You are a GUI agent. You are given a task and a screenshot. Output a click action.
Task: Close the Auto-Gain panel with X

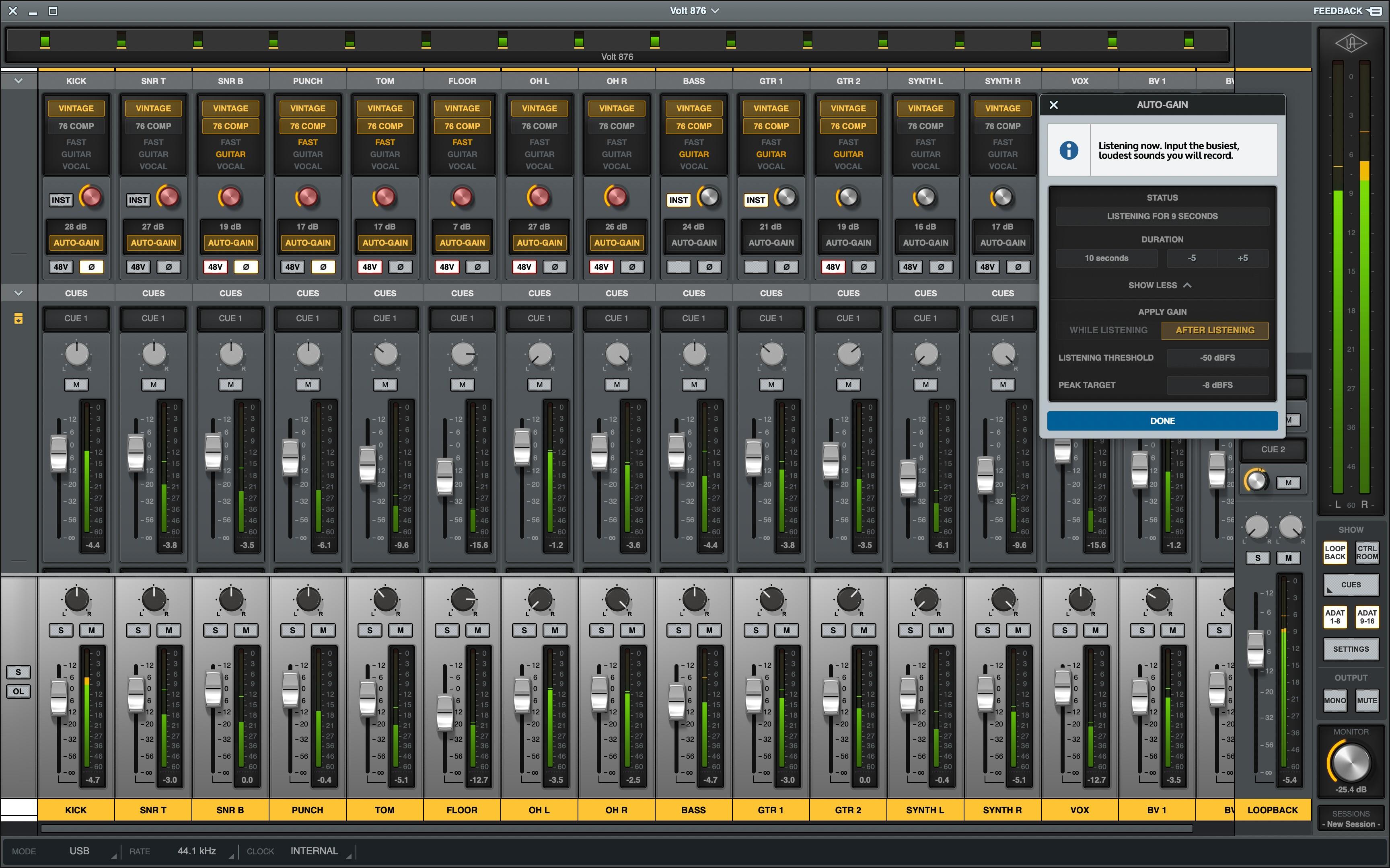tap(1053, 105)
